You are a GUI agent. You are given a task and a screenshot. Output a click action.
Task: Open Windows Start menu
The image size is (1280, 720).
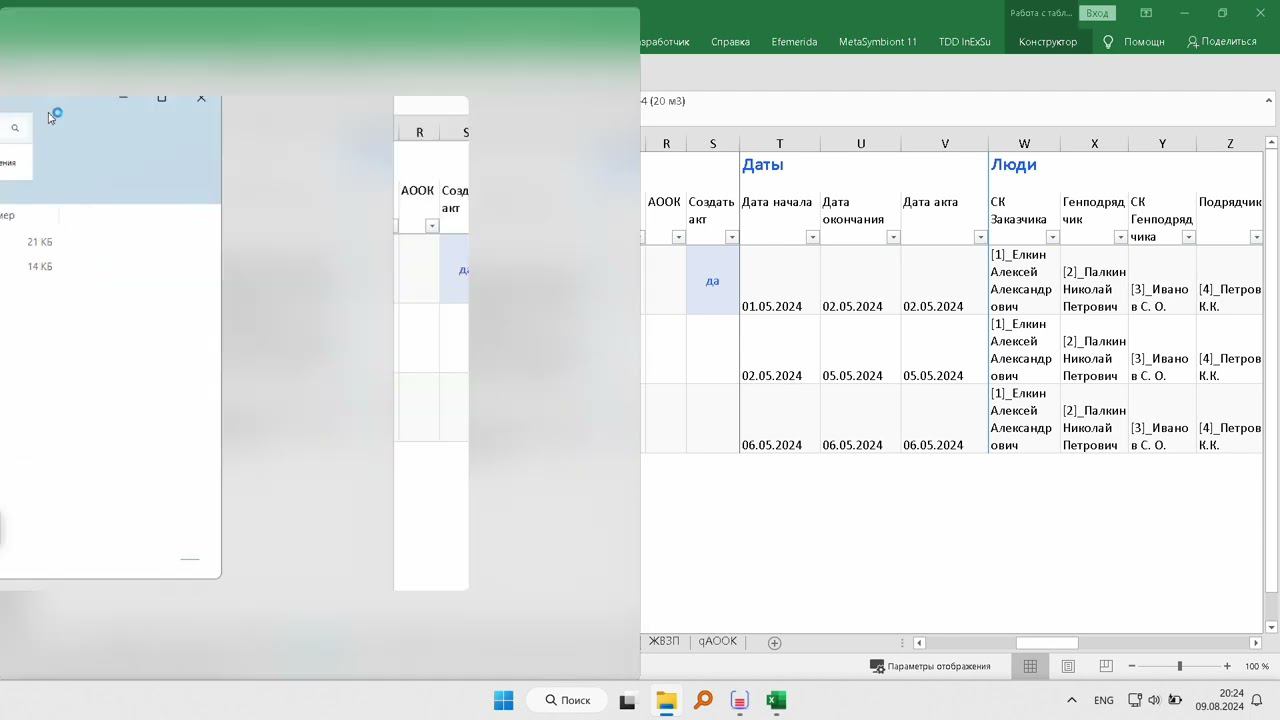(503, 700)
